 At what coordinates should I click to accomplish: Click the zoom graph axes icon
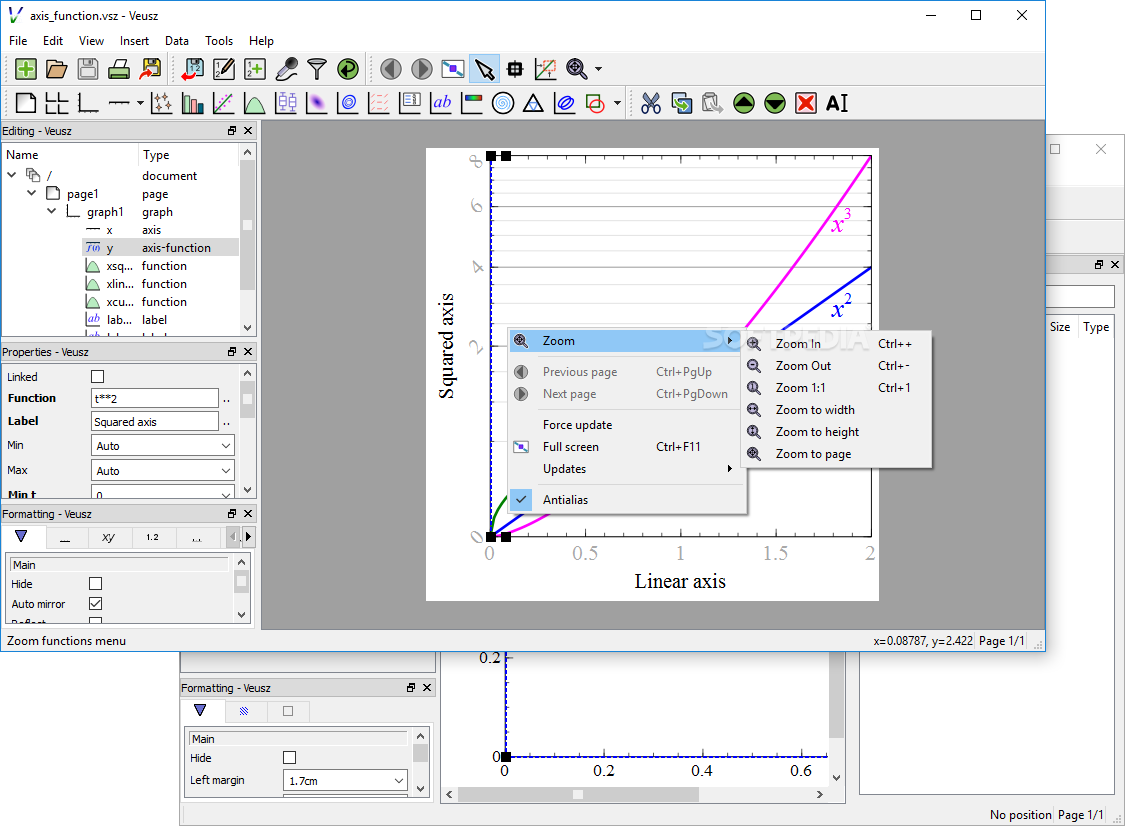coord(545,69)
